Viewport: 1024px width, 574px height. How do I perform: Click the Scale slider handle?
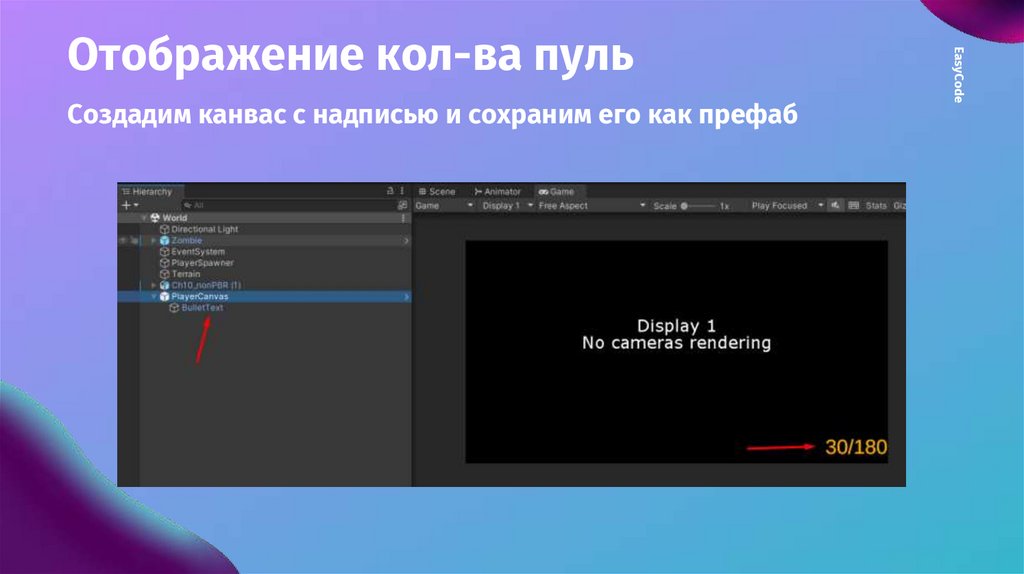684,206
